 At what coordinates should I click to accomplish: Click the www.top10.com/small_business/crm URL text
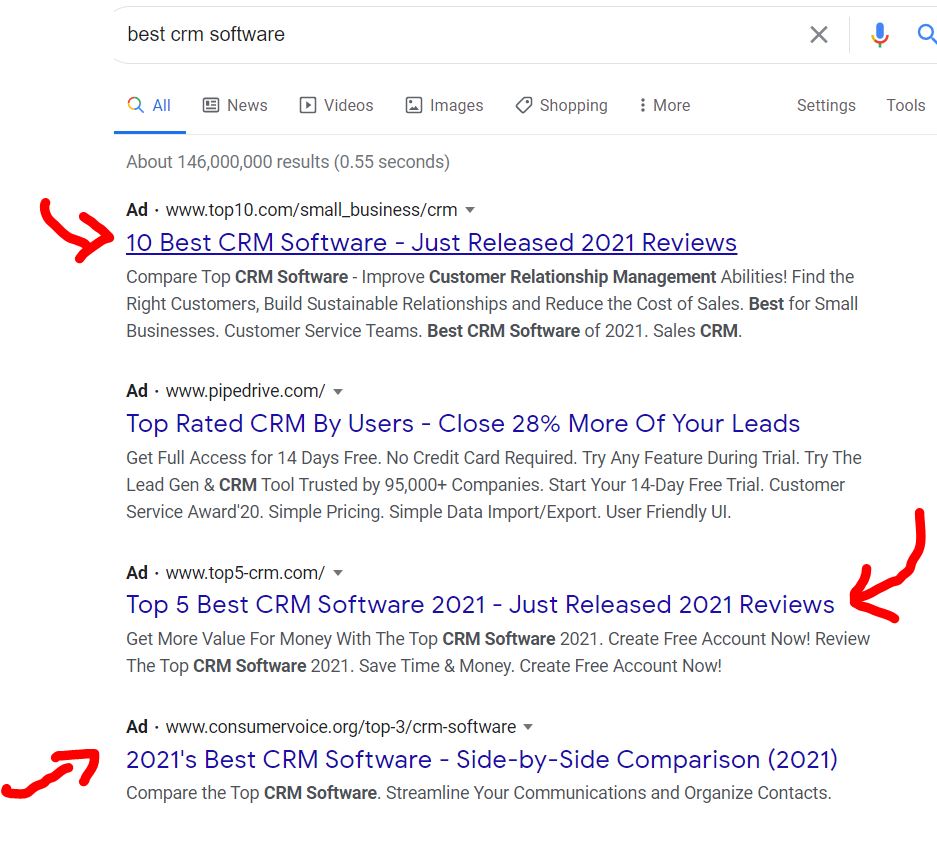point(311,210)
